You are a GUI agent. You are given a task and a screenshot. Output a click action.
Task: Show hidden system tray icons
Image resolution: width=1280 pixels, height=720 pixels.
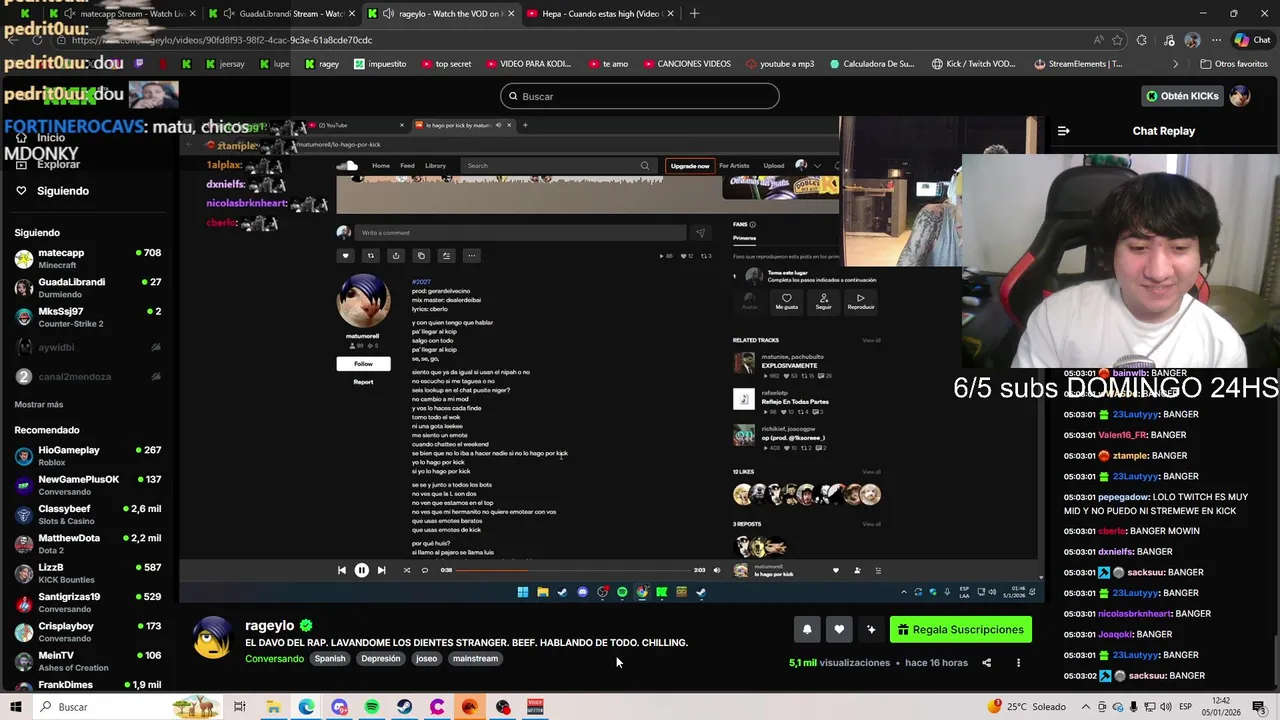(1087, 707)
